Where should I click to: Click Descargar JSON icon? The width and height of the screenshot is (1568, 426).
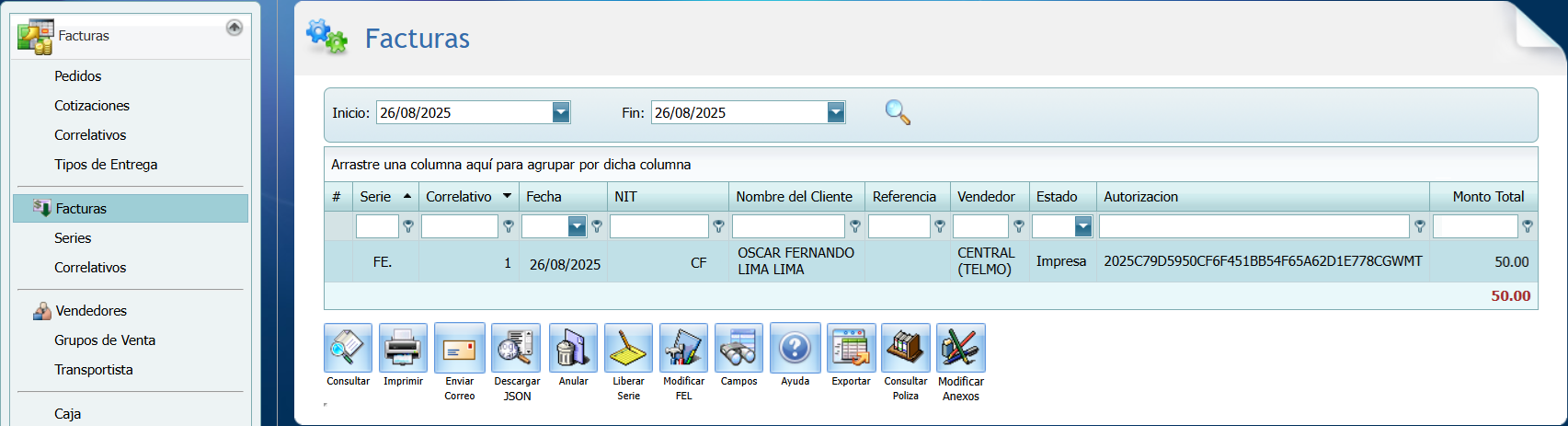tap(516, 349)
